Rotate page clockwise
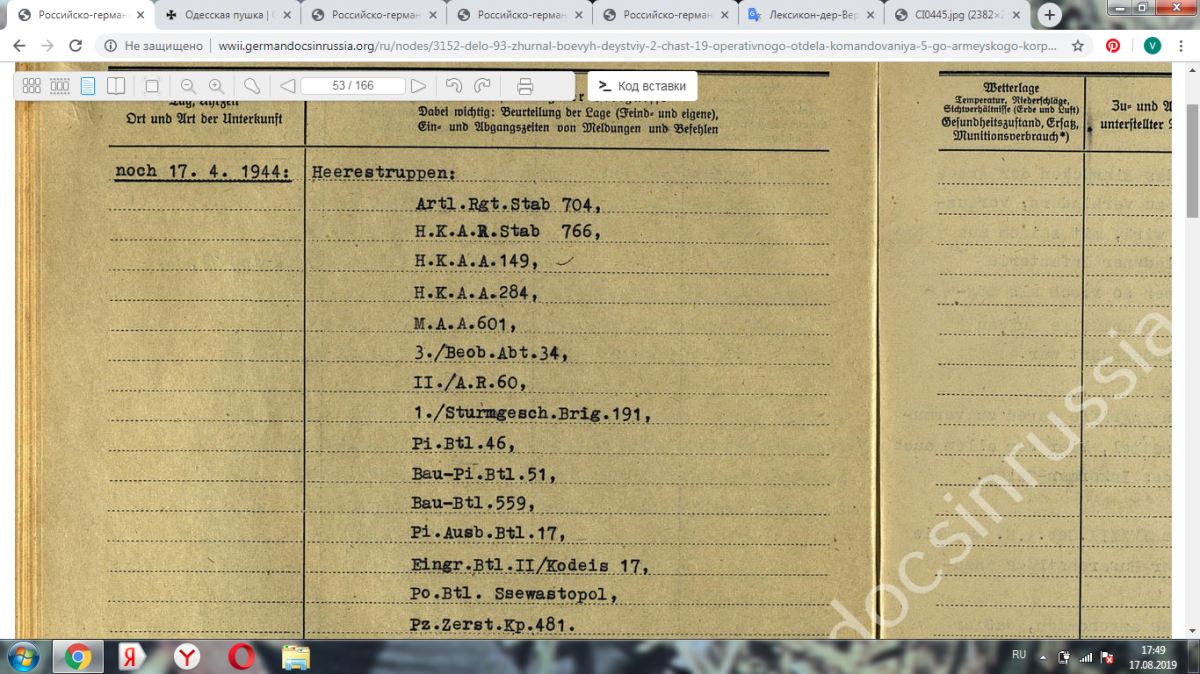 click(x=482, y=86)
